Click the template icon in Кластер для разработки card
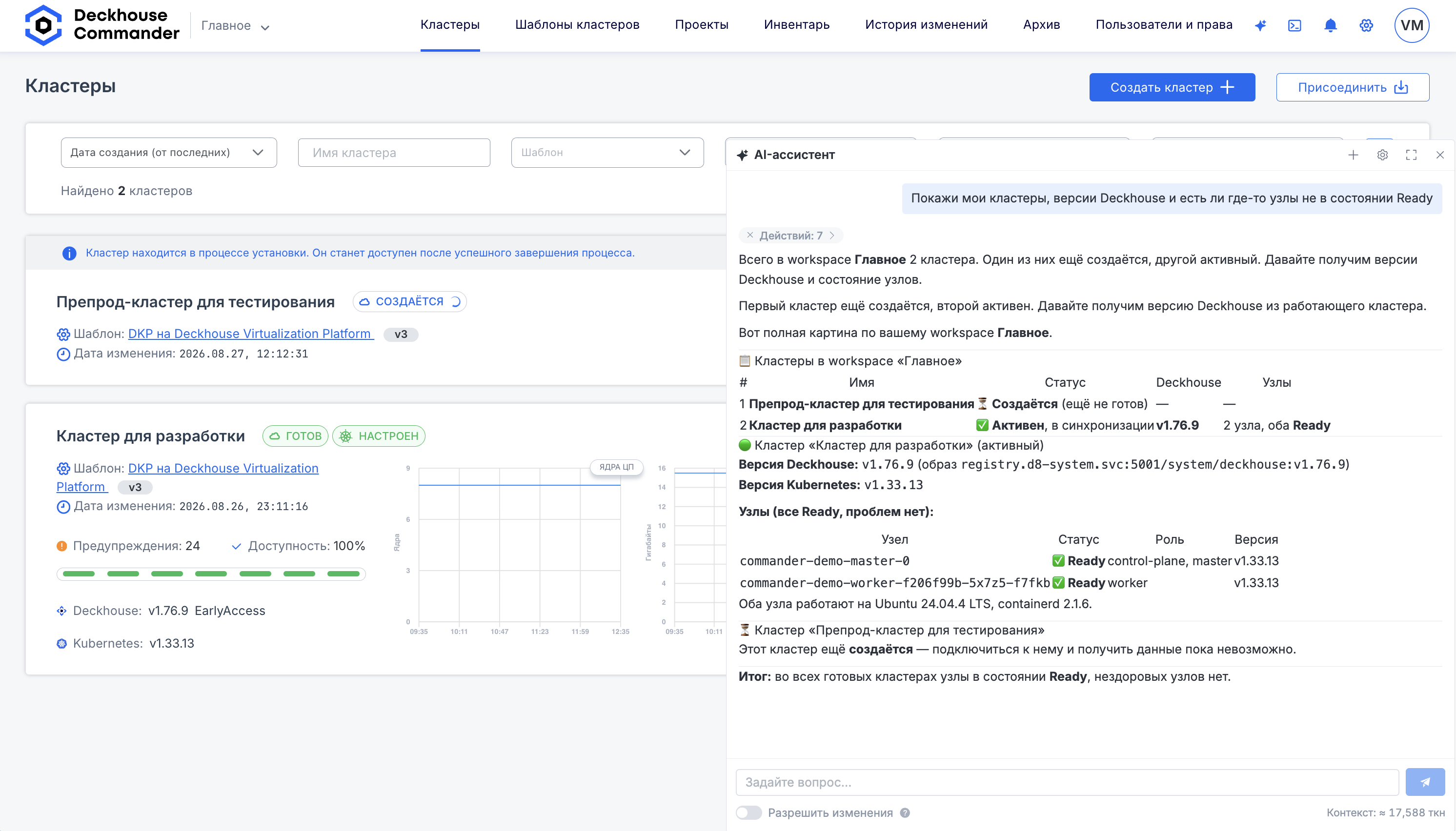This screenshot has width=1456, height=831. pos(63,469)
